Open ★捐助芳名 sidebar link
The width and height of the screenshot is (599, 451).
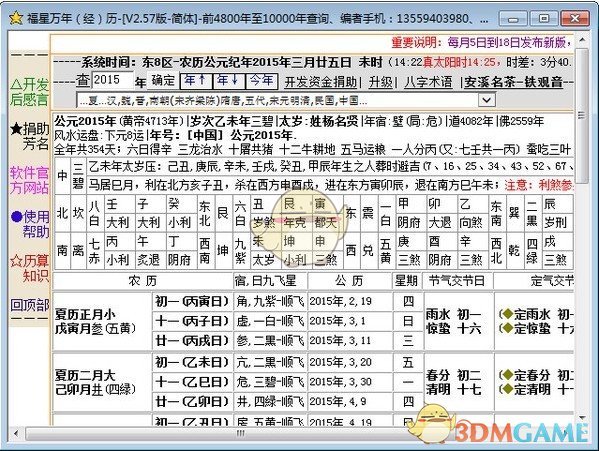(29, 136)
